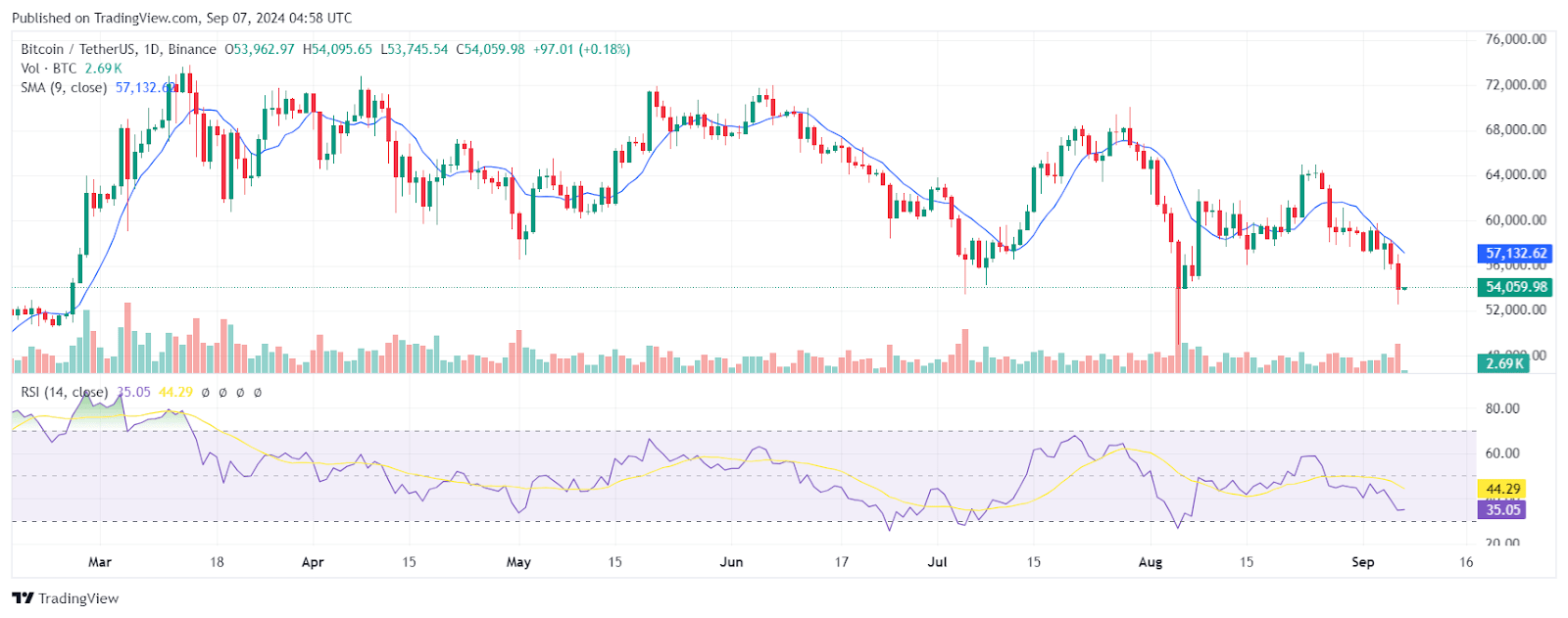This screenshot has width=1568, height=618.
Task: Click the TradingView logo at bottom left
Action: point(66,598)
